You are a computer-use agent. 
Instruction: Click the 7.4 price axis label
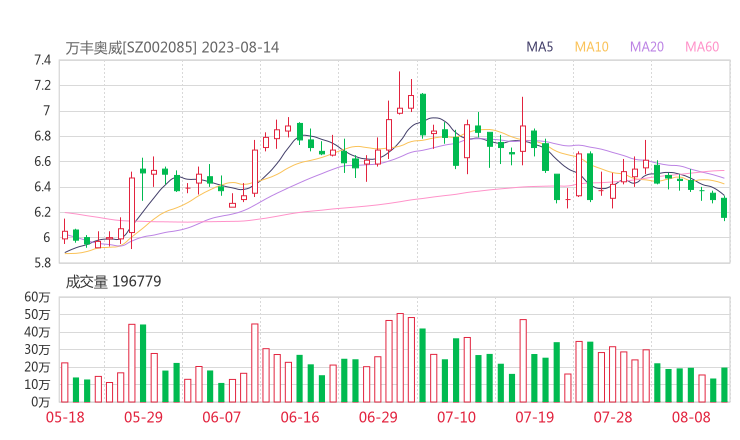pyautogui.click(x=42, y=60)
